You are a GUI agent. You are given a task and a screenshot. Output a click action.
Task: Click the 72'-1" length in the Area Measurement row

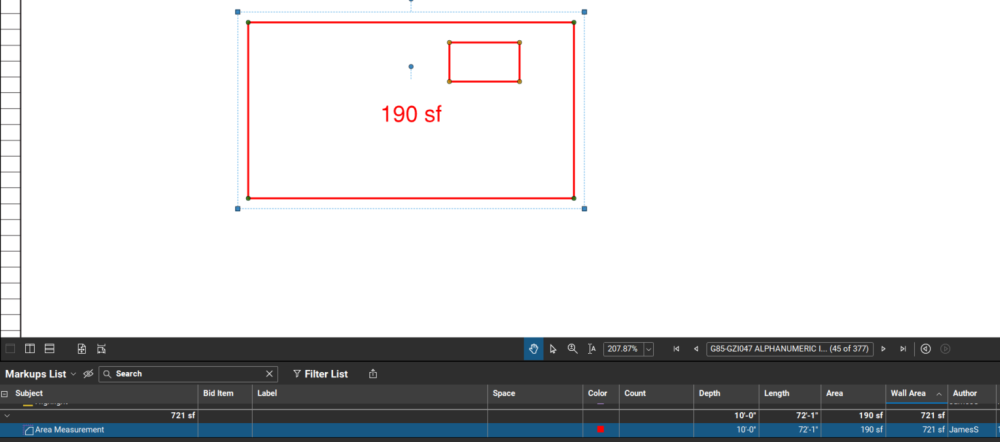pyautogui.click(x=809, y=430)
